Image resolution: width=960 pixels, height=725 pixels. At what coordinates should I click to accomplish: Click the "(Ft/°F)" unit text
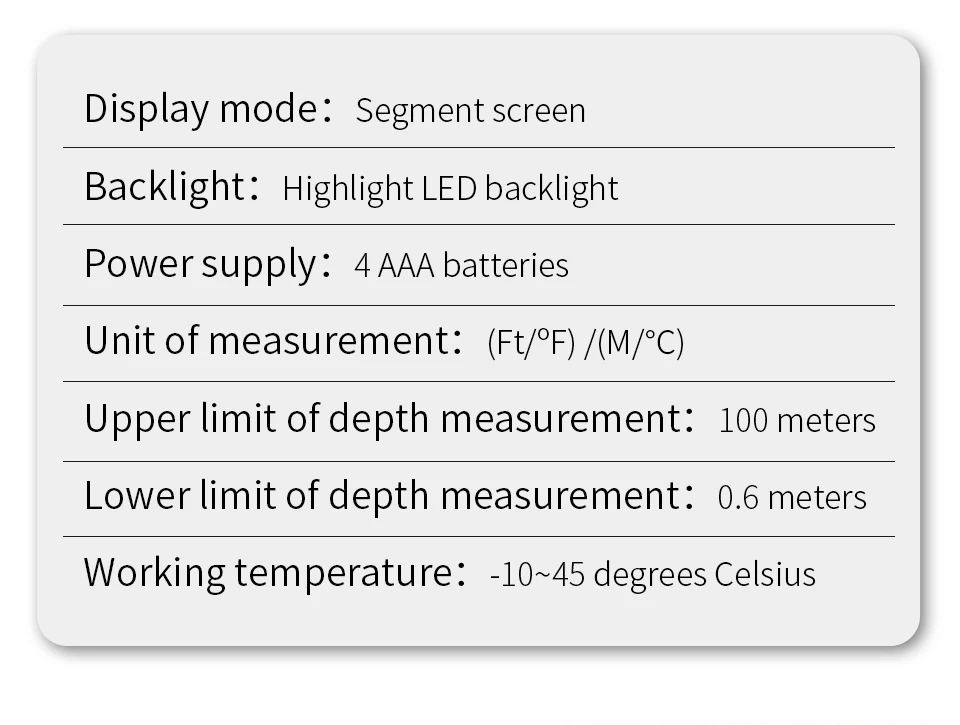(x=531, y=343)
